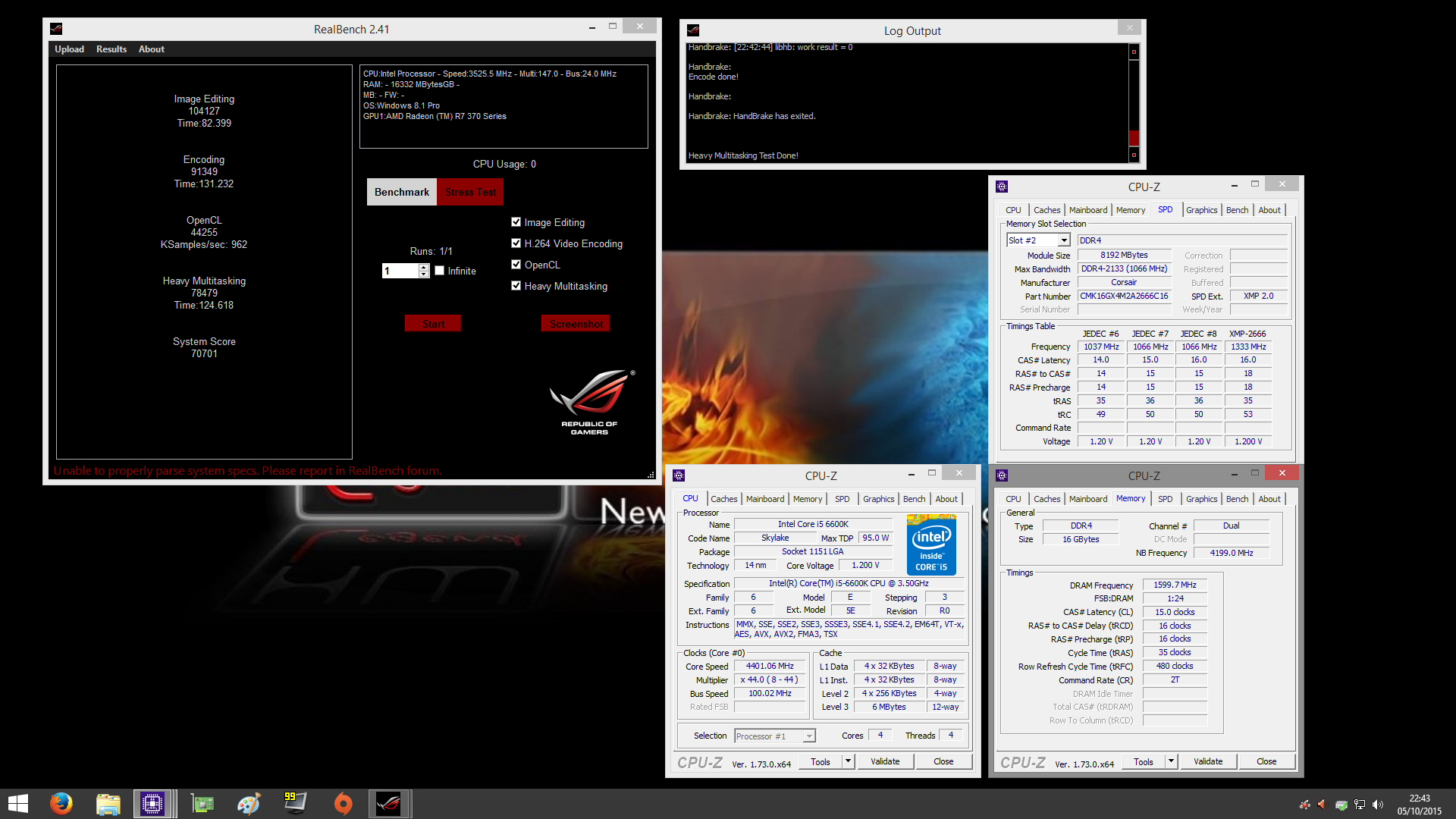Click the red Start button
Viewport: 1456px width, 819px height.
point(433,324)
